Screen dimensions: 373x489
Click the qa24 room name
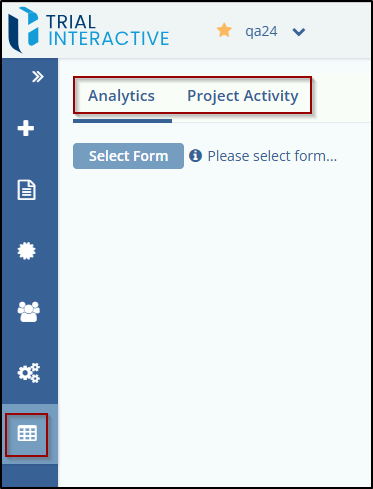tap(261, 31)
